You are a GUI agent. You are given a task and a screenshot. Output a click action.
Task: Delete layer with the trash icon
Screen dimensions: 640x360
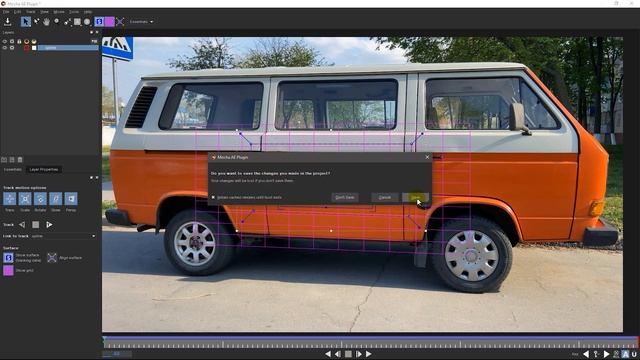coord(20,160)
